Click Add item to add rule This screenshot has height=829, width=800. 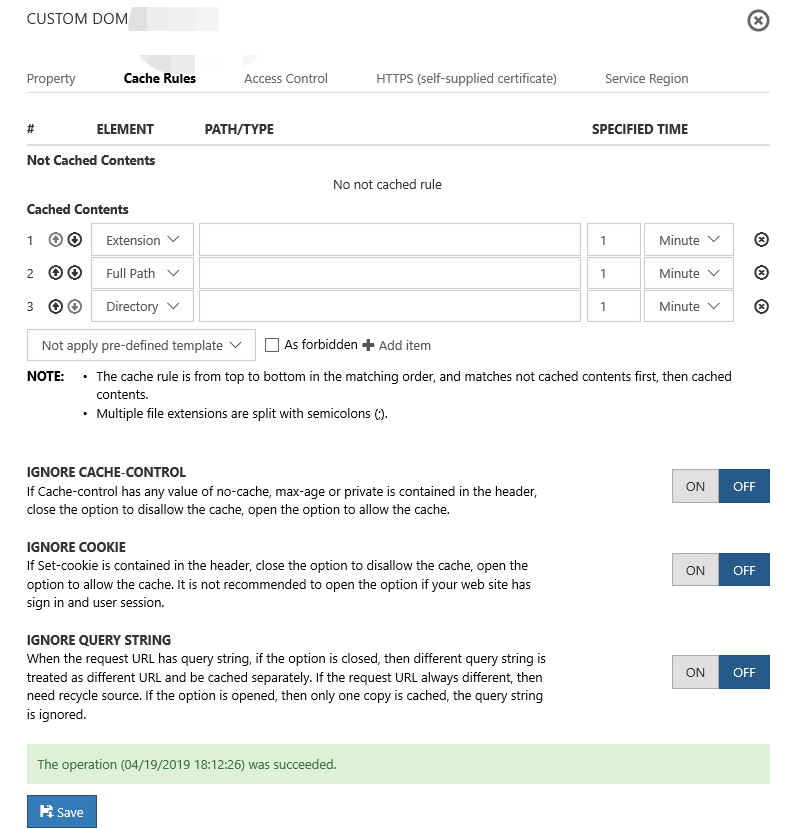tap(397, 345)
